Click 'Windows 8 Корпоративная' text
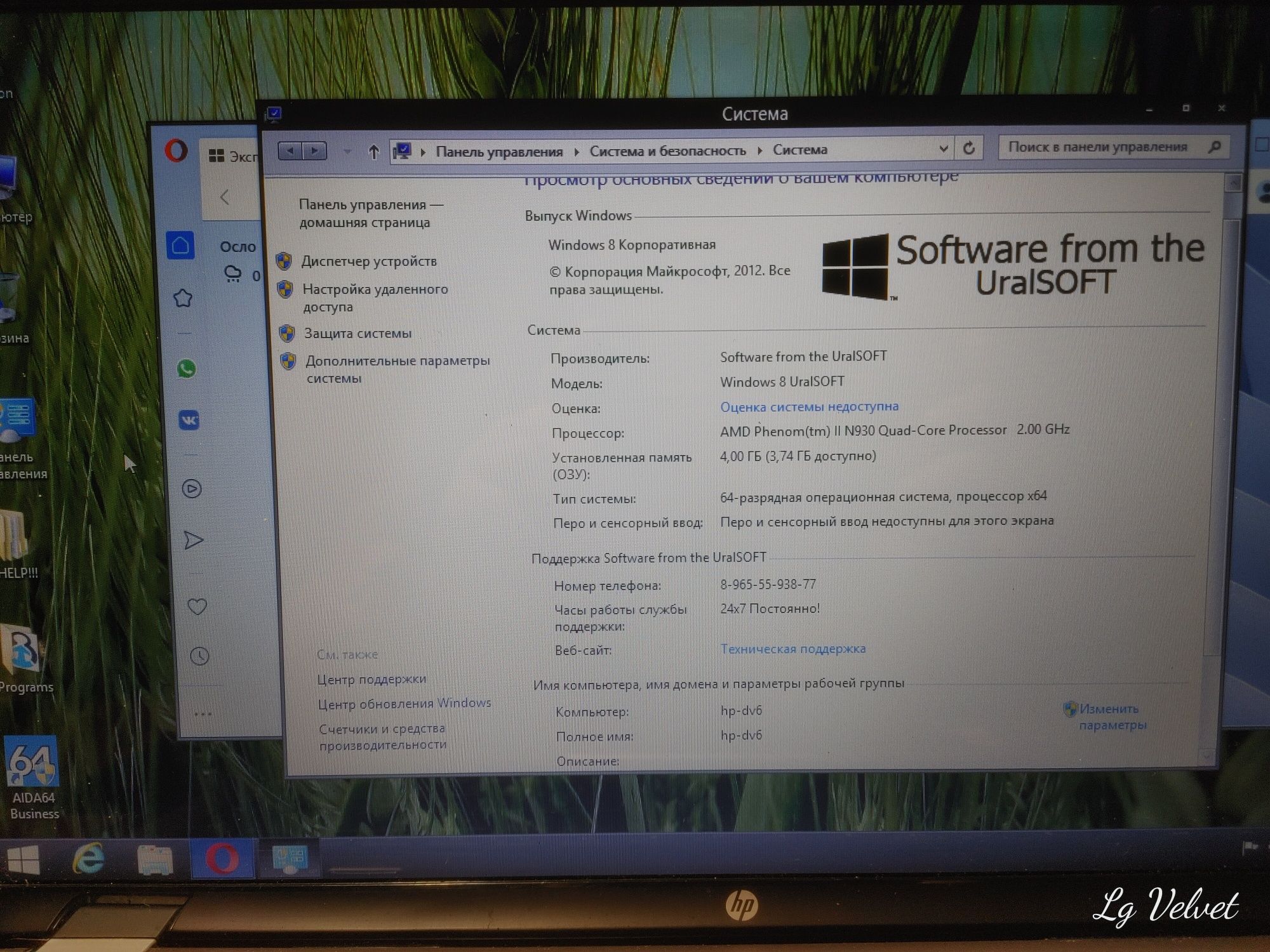Image resolution: width=1270 pixels, height=952 pixels. pos(632,245)
